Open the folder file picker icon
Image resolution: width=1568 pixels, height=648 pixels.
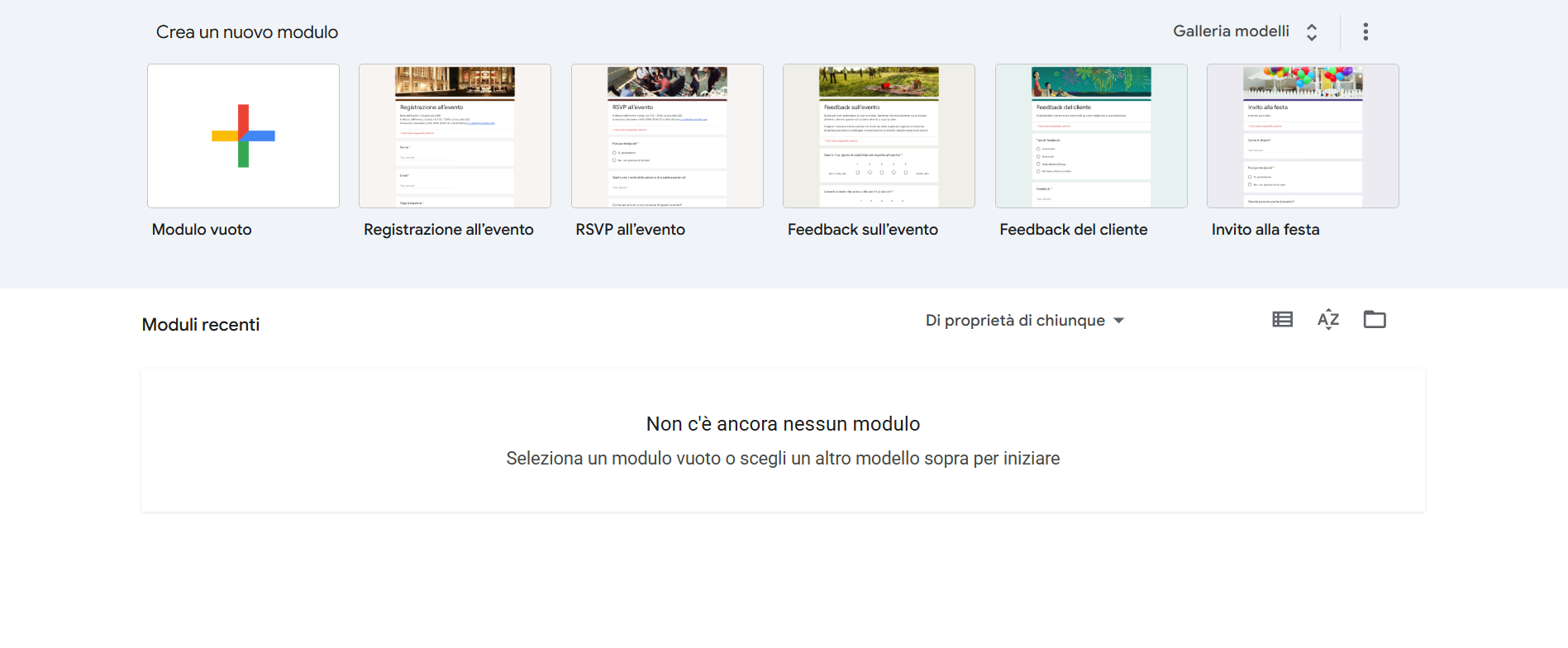click(1375, 319)
